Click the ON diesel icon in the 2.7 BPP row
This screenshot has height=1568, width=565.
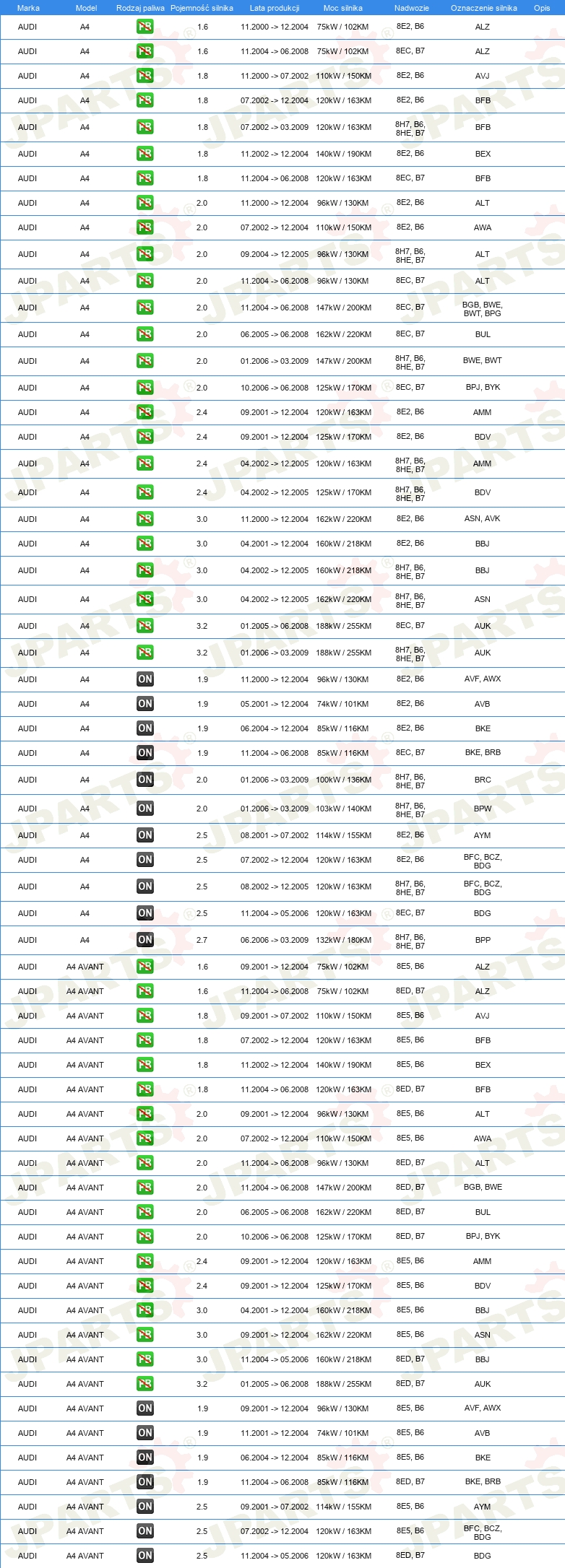[x=145, y=940]
